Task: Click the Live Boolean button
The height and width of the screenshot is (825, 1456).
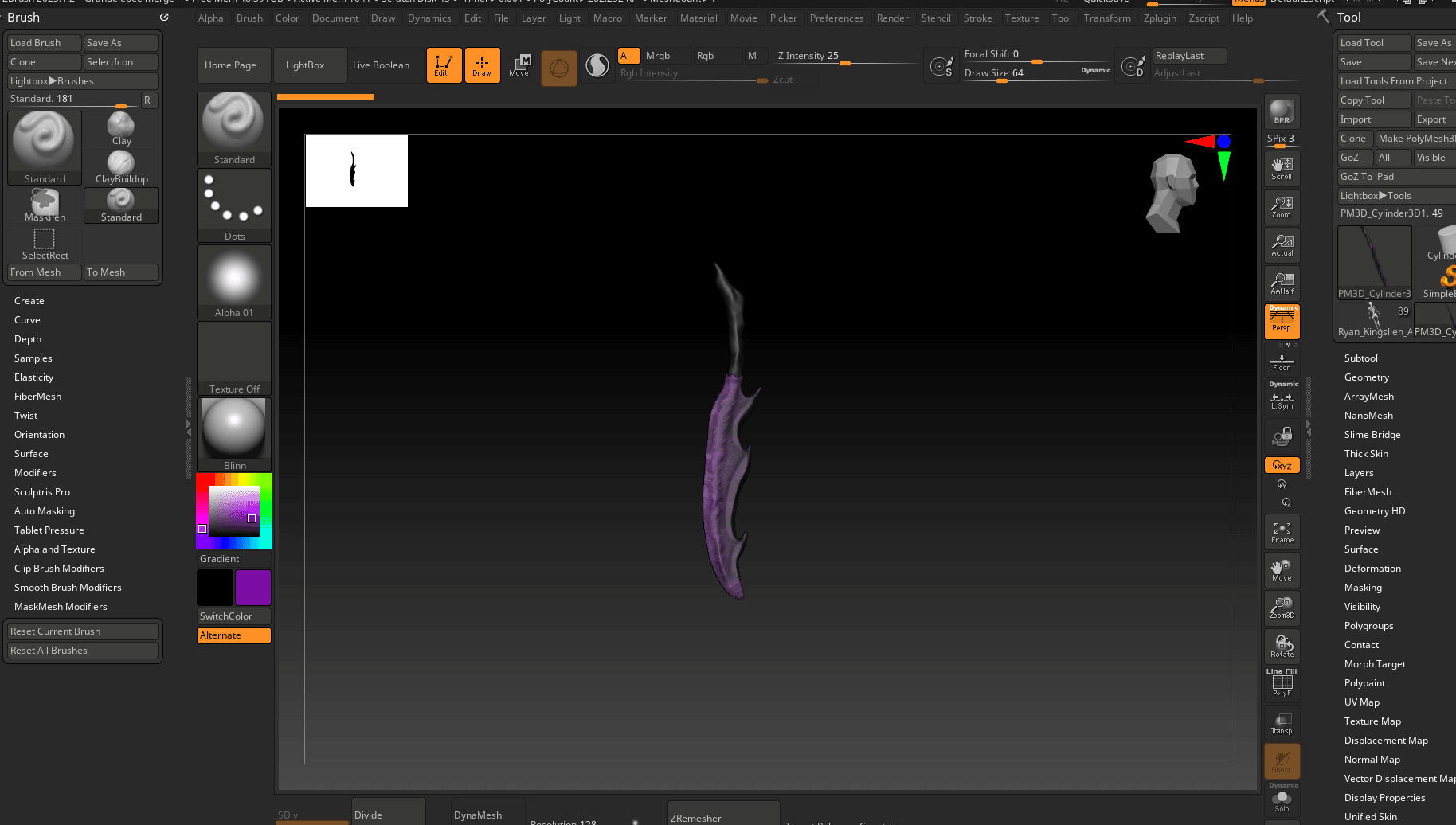Action: 381,65
